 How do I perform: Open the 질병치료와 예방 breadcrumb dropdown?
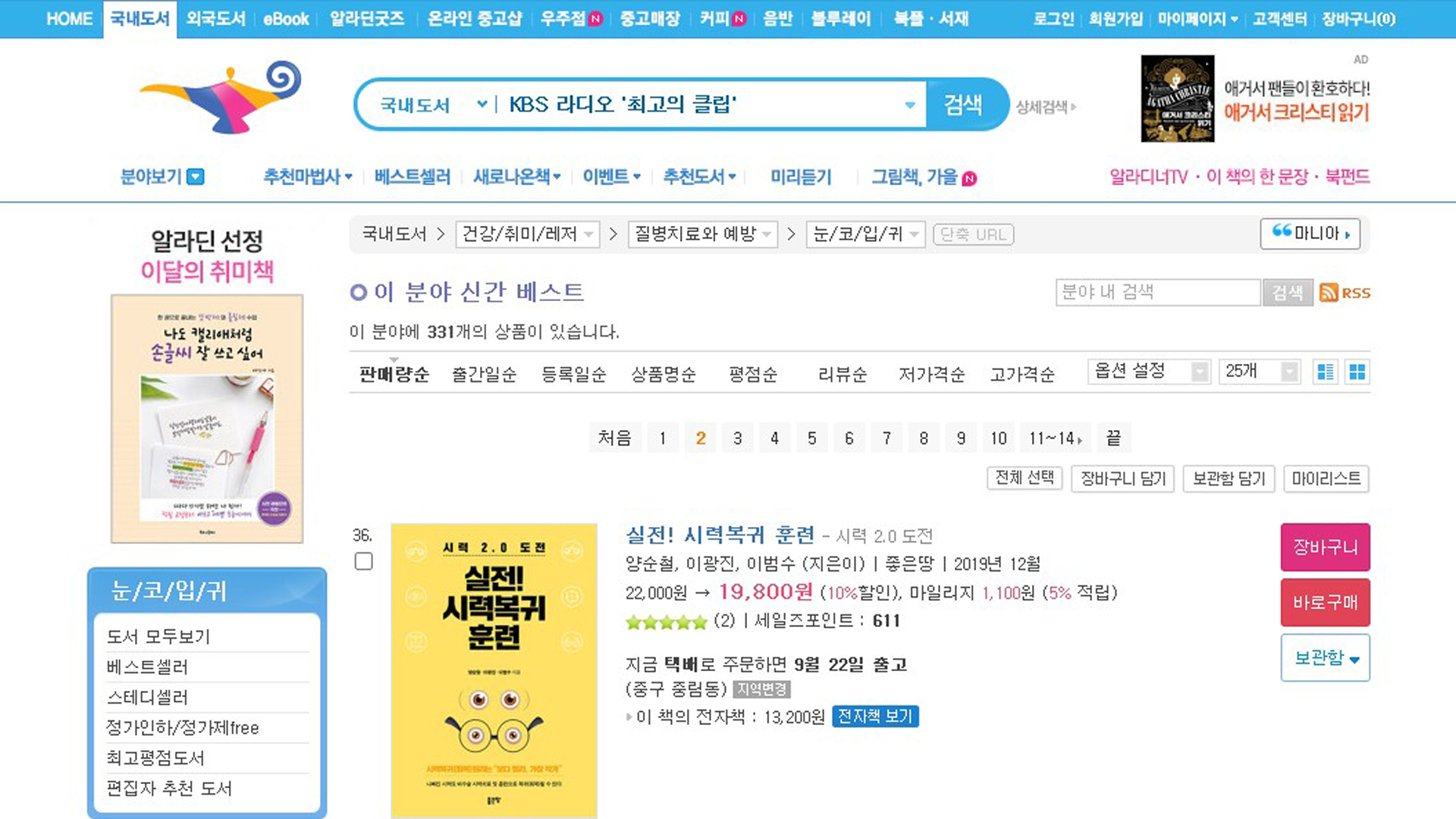point(703,234)
